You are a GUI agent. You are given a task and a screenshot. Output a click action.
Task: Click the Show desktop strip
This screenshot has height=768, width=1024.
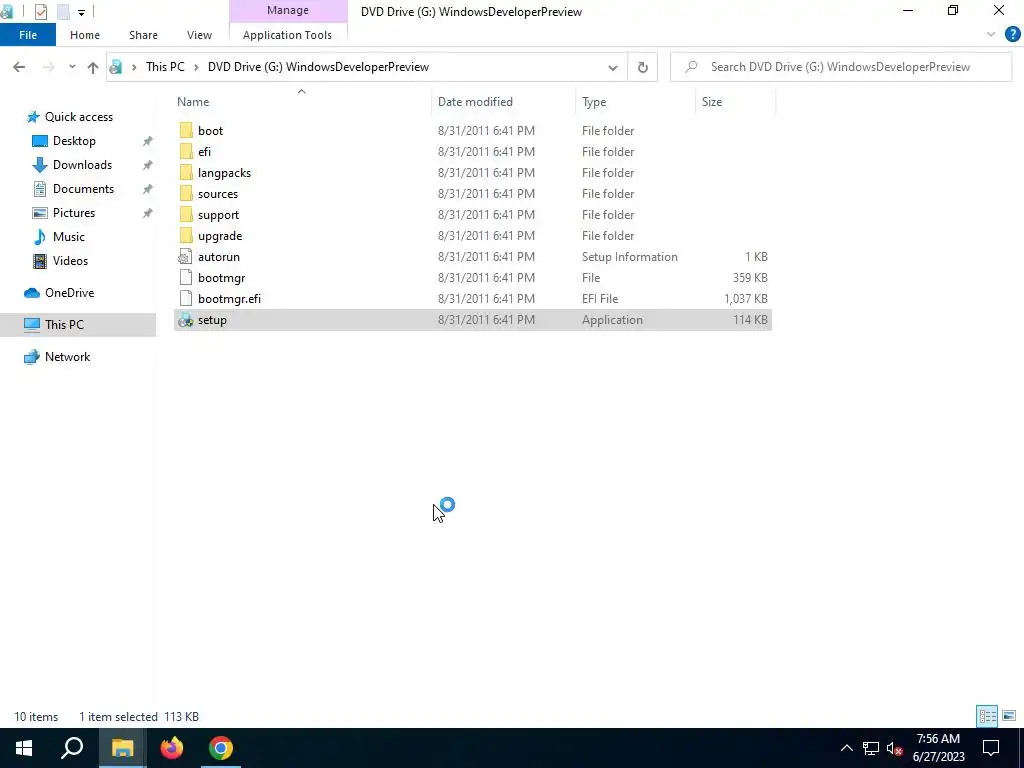1021,748
